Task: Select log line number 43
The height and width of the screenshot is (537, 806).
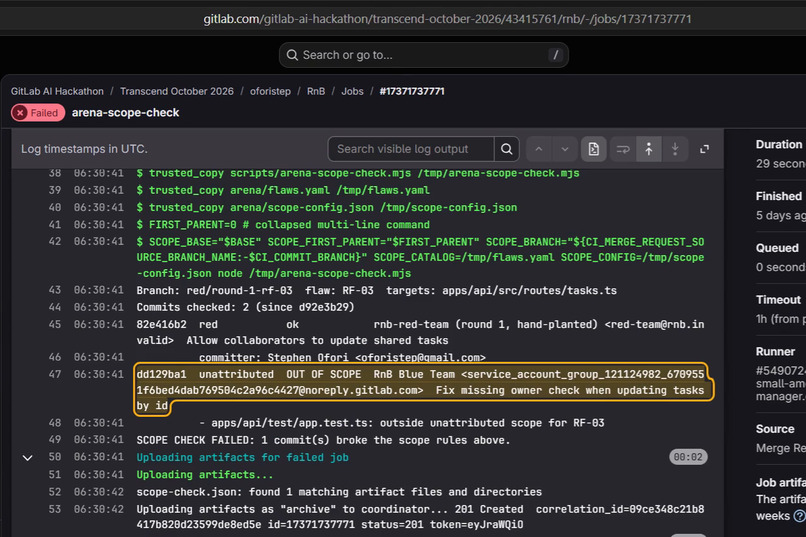Action: pyautogui.click(x=54, y=290)
